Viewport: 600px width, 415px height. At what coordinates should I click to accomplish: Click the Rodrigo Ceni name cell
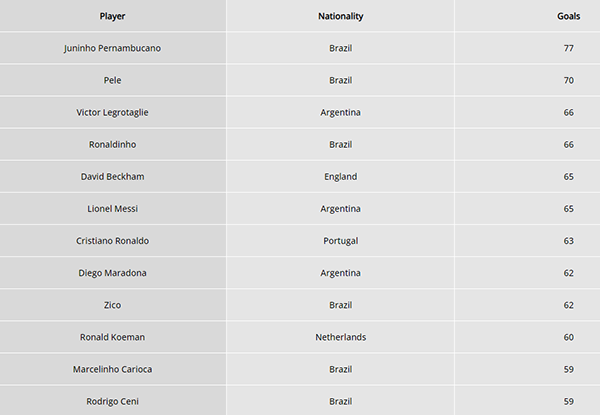[113, 400]
